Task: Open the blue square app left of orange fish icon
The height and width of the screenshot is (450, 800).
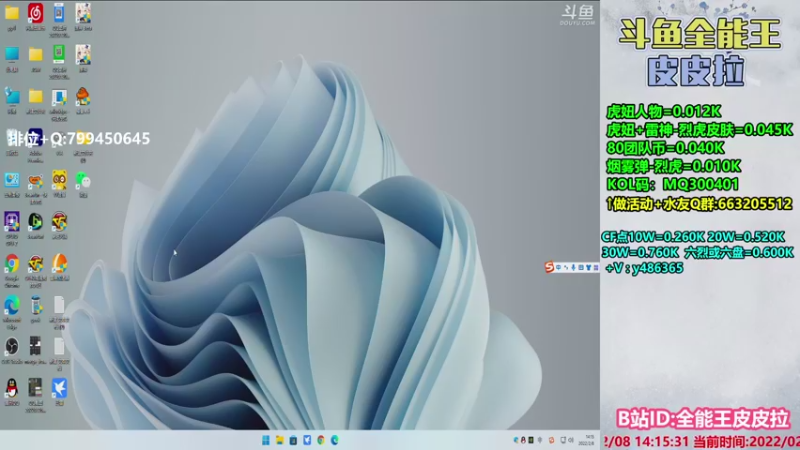Action: tap(12, 180)
